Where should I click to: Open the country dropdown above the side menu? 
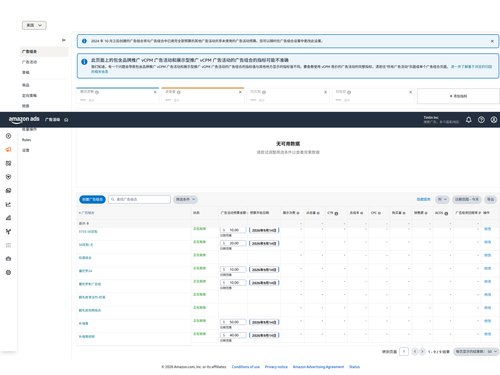pos(34,25)
